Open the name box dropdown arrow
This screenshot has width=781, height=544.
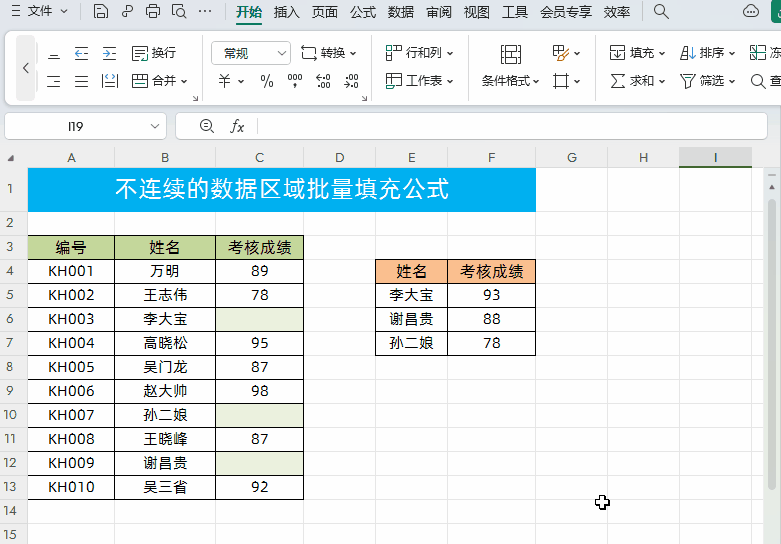pyautogui.click(x=155, y=127)
